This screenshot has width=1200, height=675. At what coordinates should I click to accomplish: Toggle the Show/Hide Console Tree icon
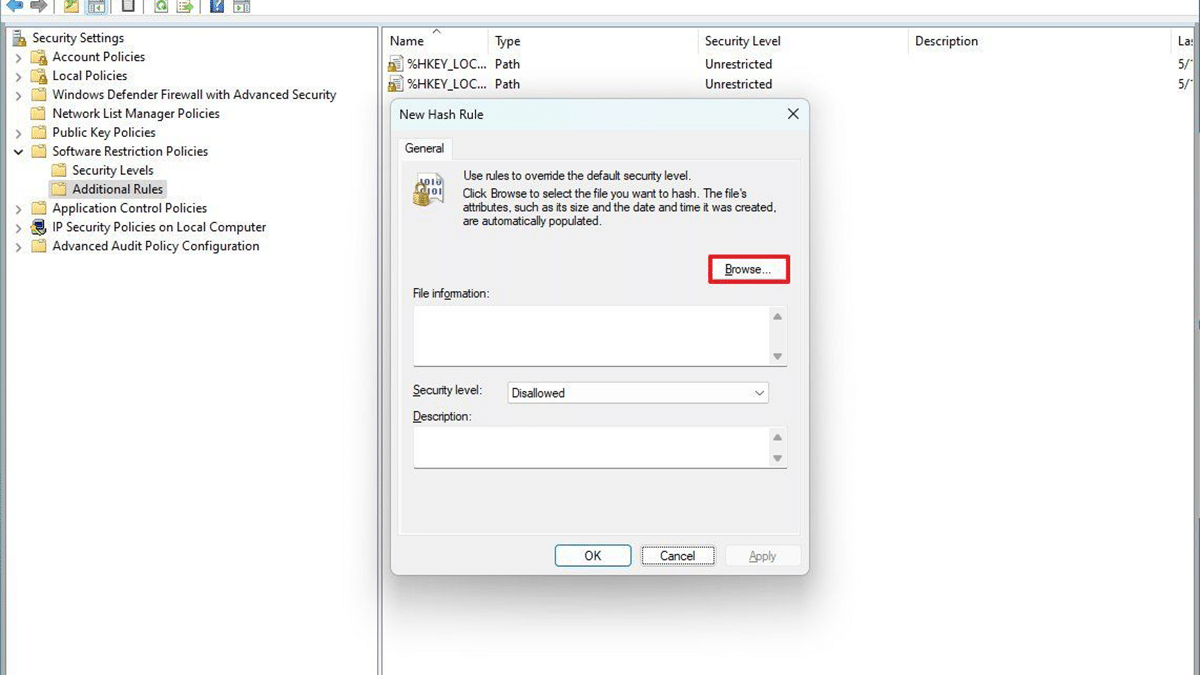point(96,6)
